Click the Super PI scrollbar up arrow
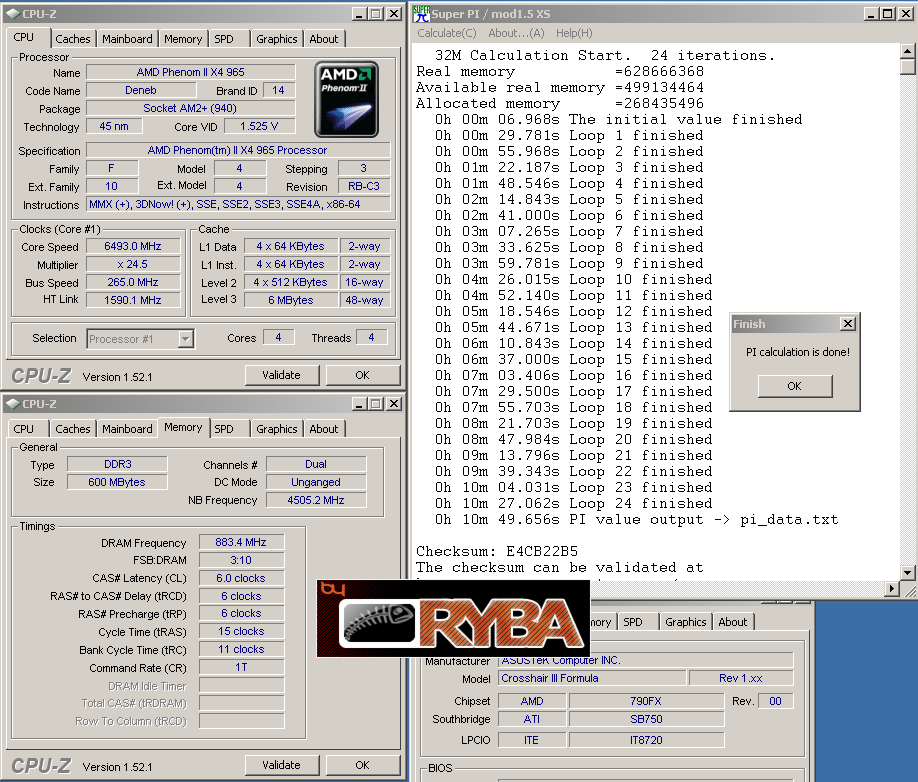This screenshot has width=918, height=782. (x=908, y=50)
